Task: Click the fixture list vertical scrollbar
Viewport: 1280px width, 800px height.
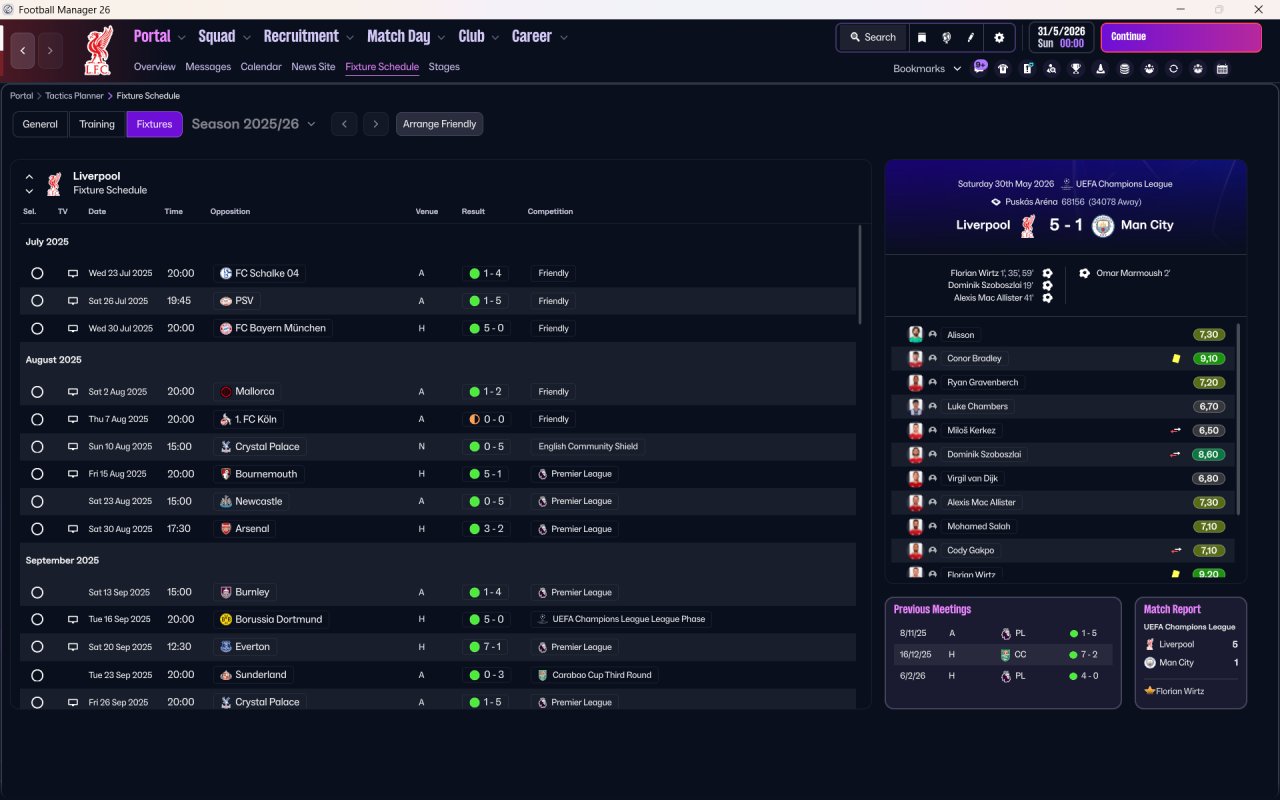Action: [x=860, y=274]
